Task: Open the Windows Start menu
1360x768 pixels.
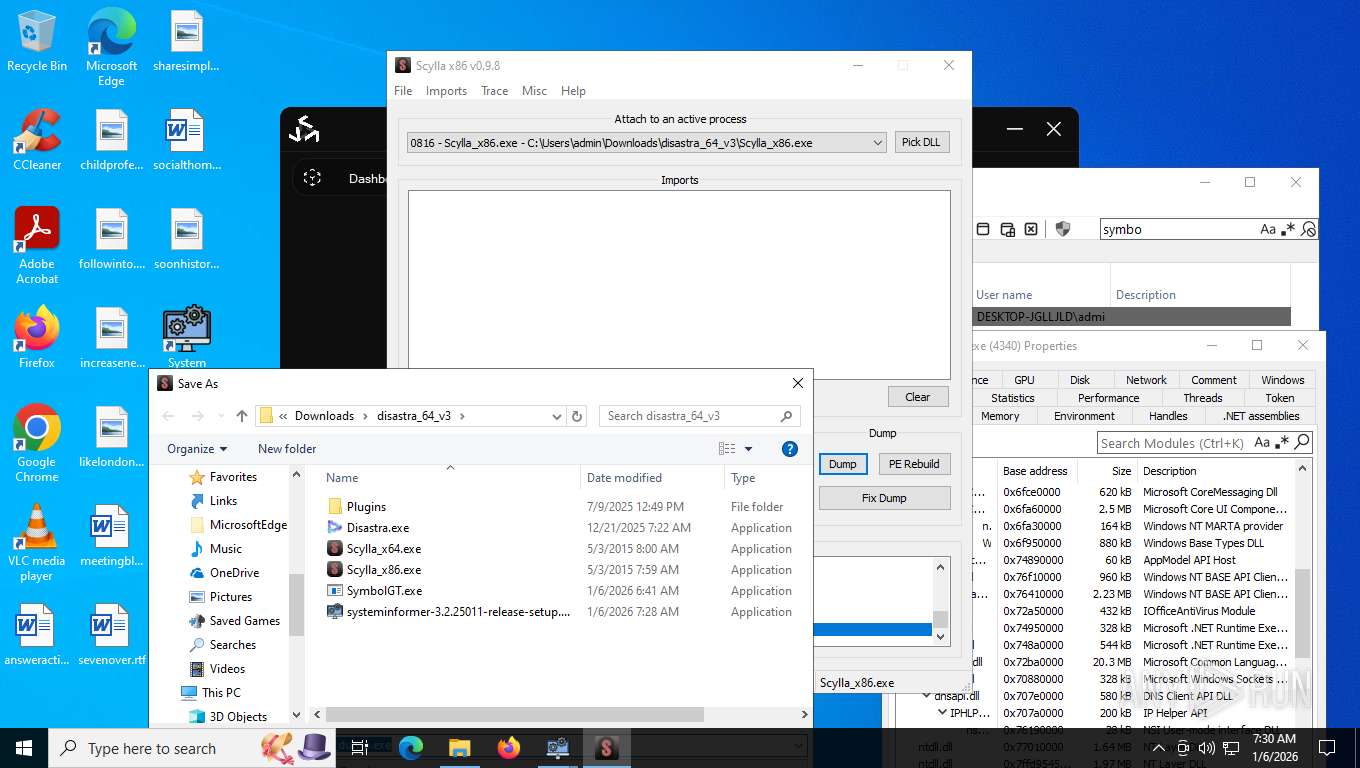Action: 24,748
